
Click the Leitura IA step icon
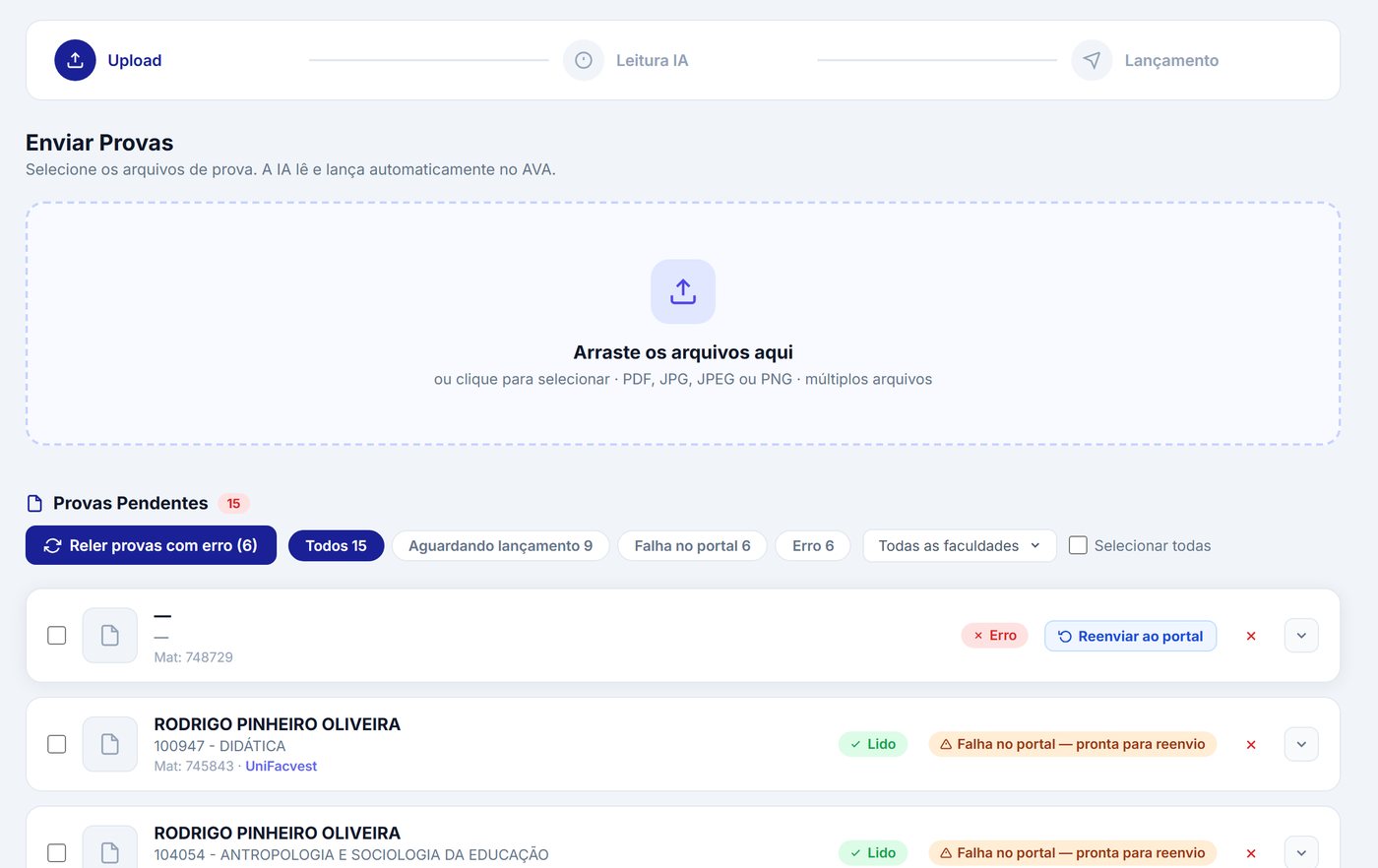pos(584,60)
